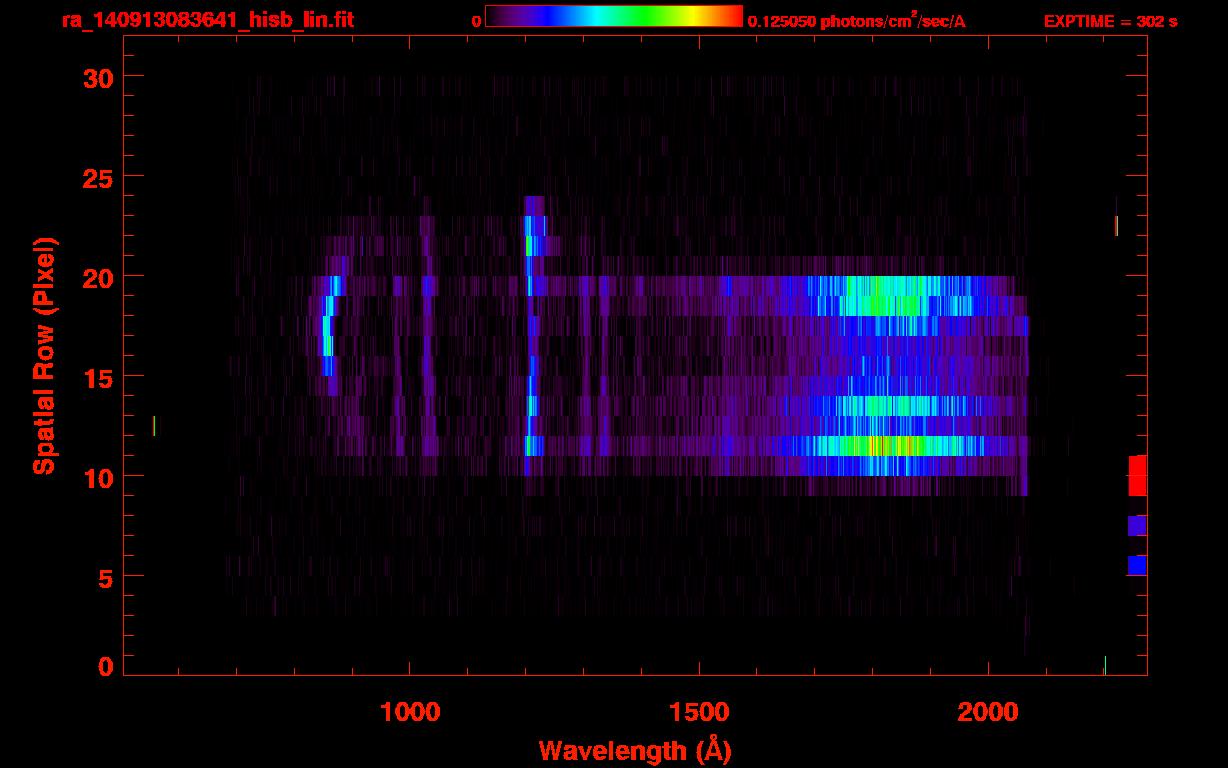Click the 2000 wavelength tick label
This screenshot has height=768, width=1228.
[x=988, y=712]
